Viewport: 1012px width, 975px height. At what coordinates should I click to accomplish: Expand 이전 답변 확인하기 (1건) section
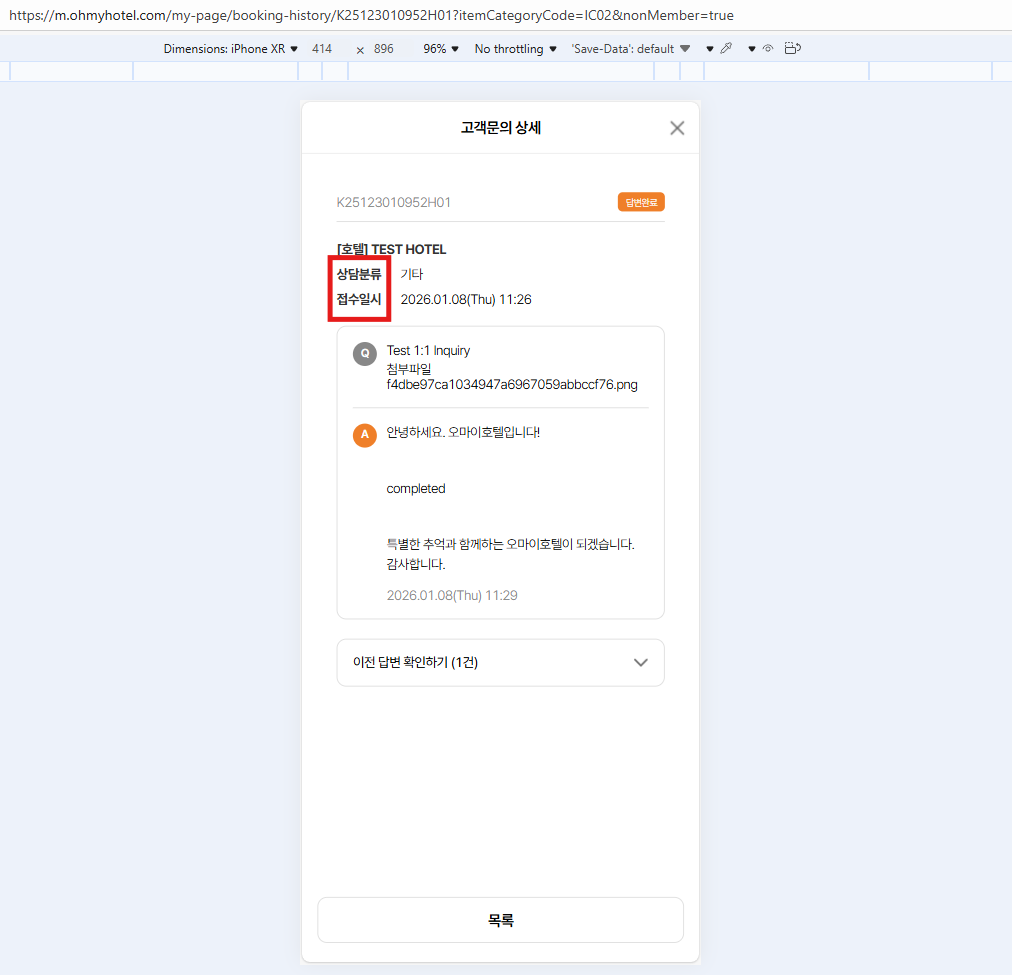tap(500, 663)
